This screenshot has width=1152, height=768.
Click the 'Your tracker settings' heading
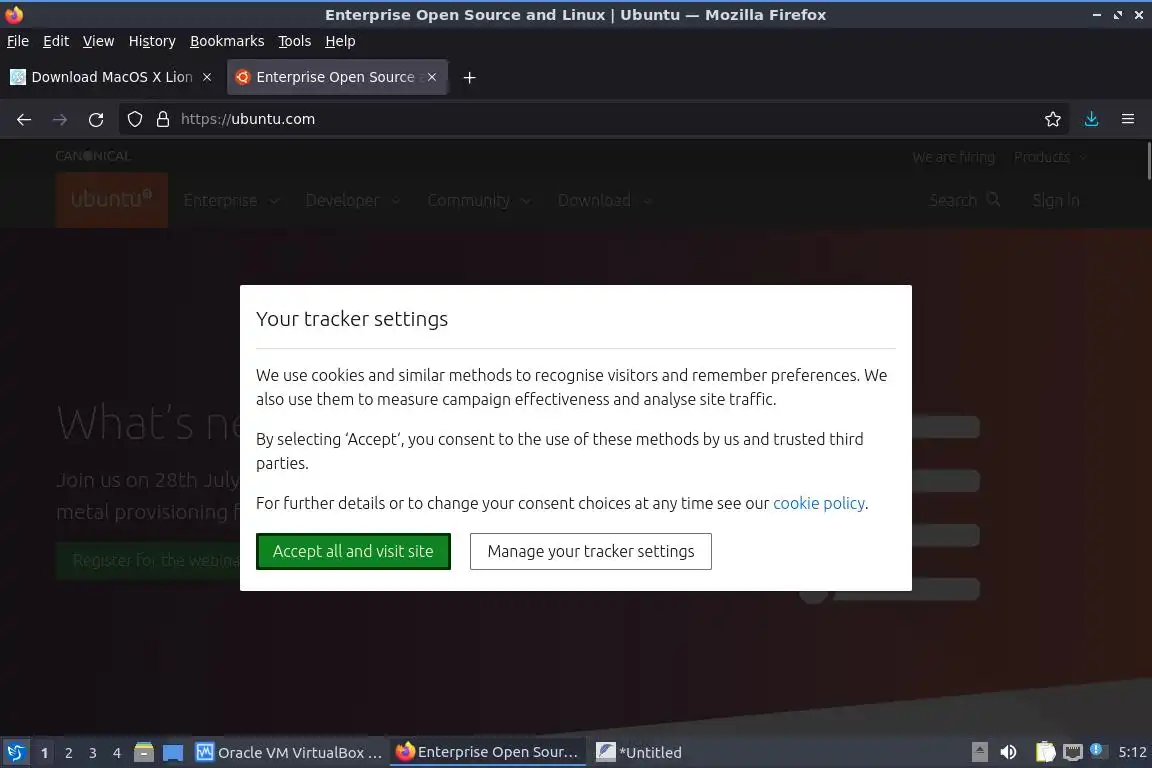pyautogui.click(x=352, y=319)
